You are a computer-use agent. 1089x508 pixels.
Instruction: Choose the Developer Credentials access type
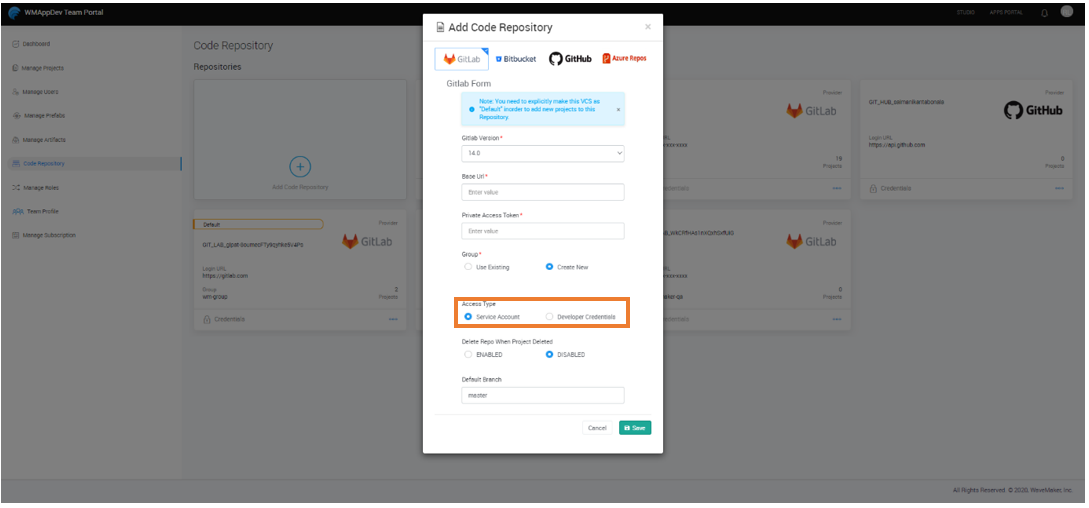[549, 317]
